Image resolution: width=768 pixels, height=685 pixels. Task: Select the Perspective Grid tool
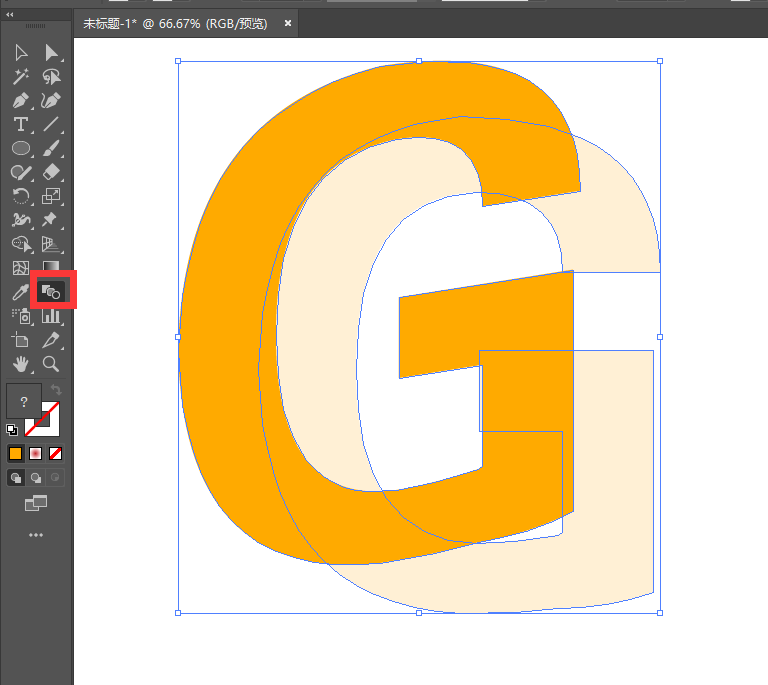[51, 244]
